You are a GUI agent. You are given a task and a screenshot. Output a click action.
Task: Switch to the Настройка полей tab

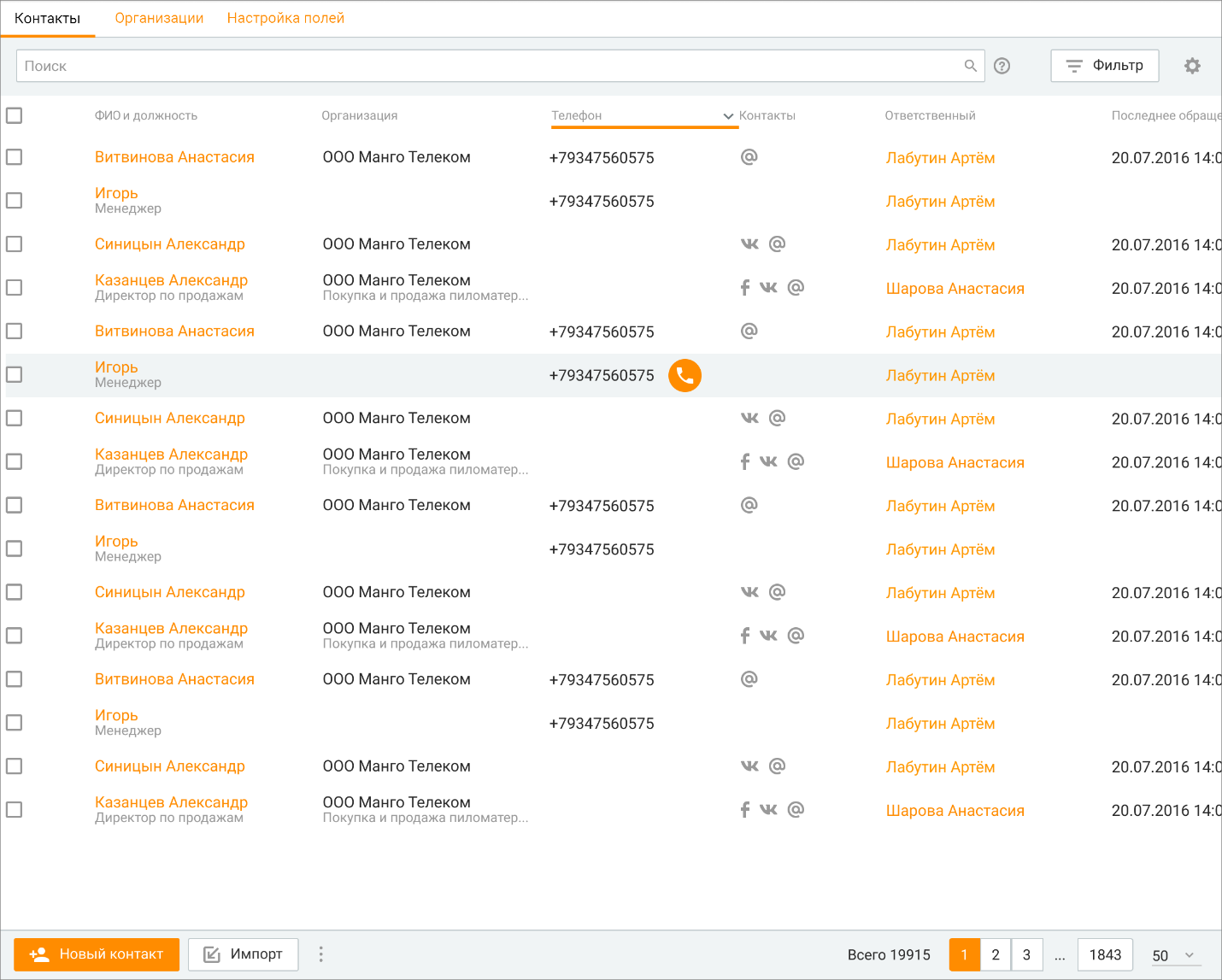285,18
